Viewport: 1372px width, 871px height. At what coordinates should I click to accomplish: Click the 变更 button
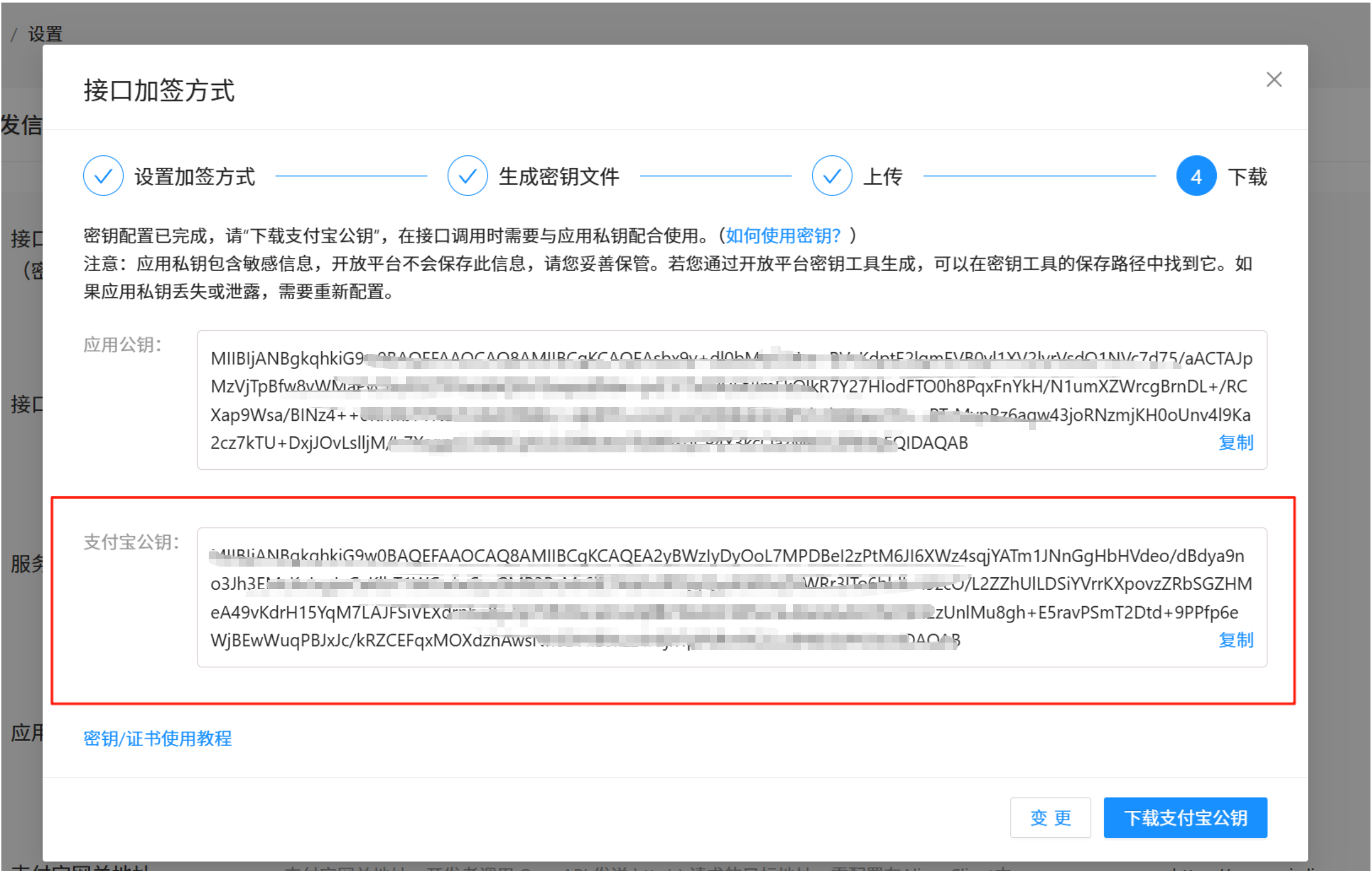[x=1050, y=818]
